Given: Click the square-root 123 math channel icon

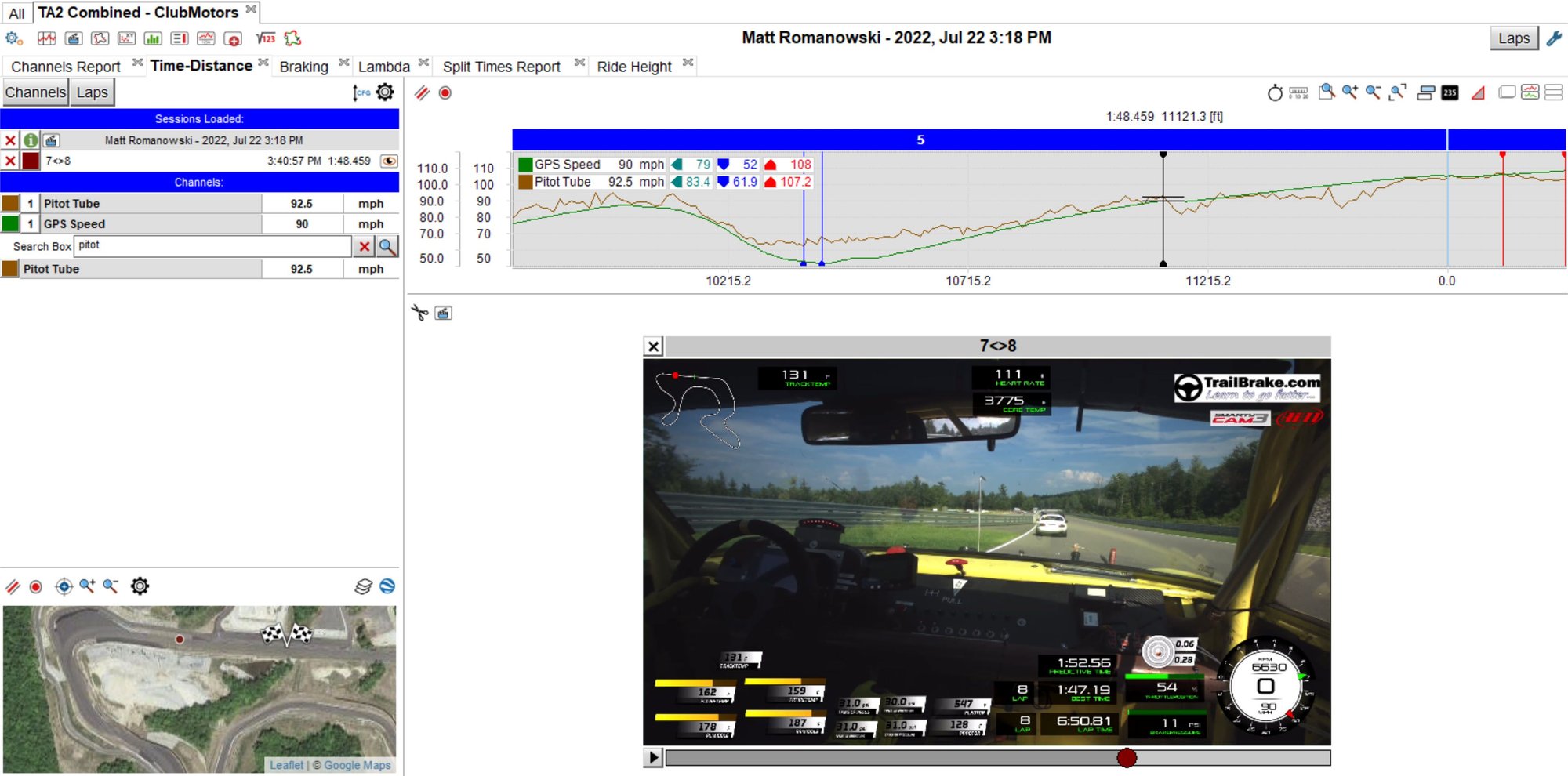Looking at the screenshot, I should (x=266, y=38).
